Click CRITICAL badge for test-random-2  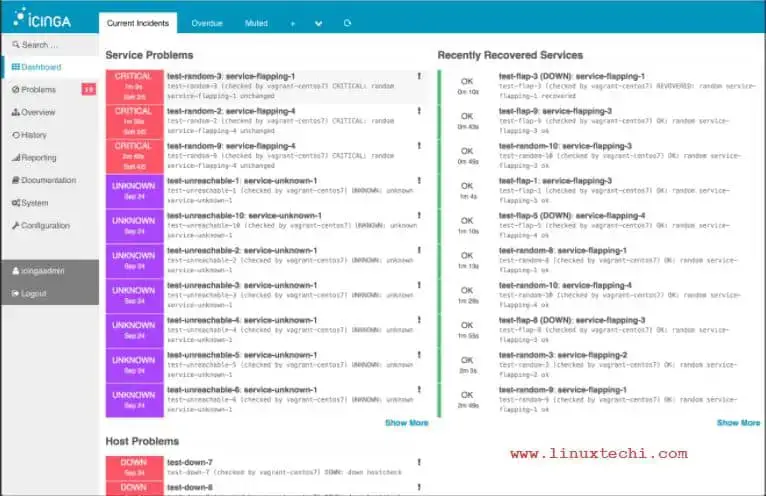134,121
